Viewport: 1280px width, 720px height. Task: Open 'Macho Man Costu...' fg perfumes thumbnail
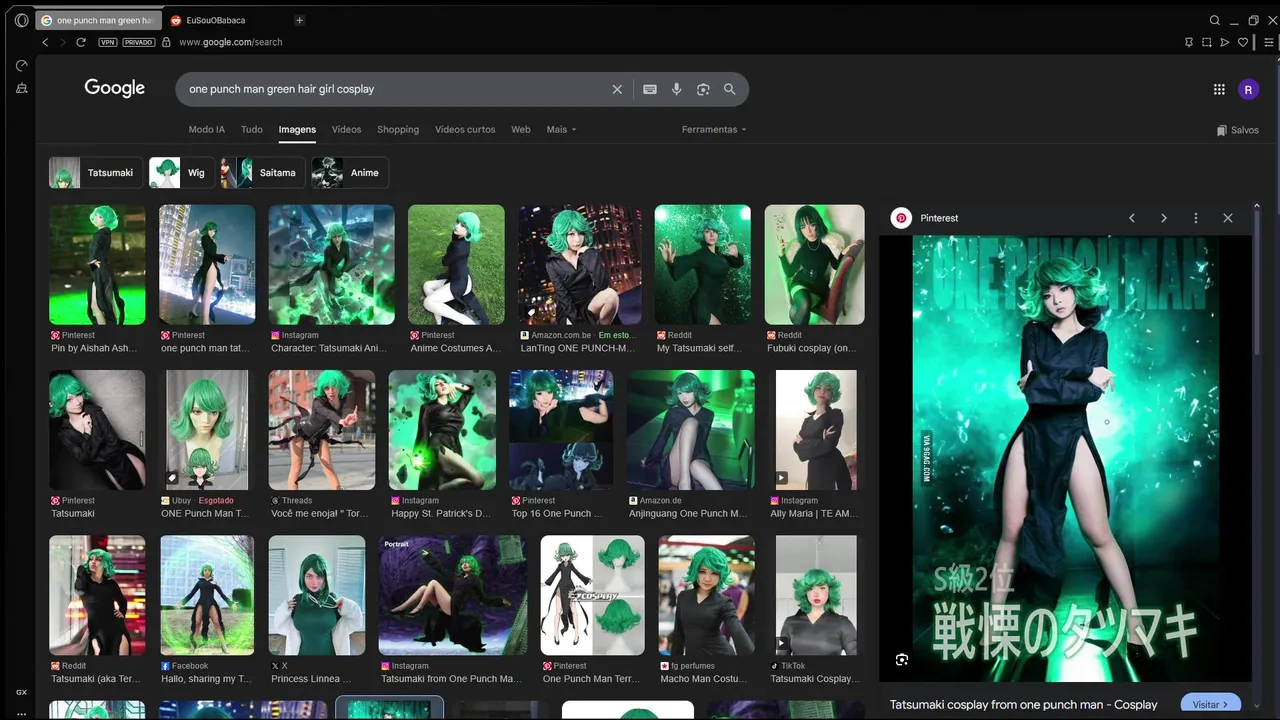point(706,595)
